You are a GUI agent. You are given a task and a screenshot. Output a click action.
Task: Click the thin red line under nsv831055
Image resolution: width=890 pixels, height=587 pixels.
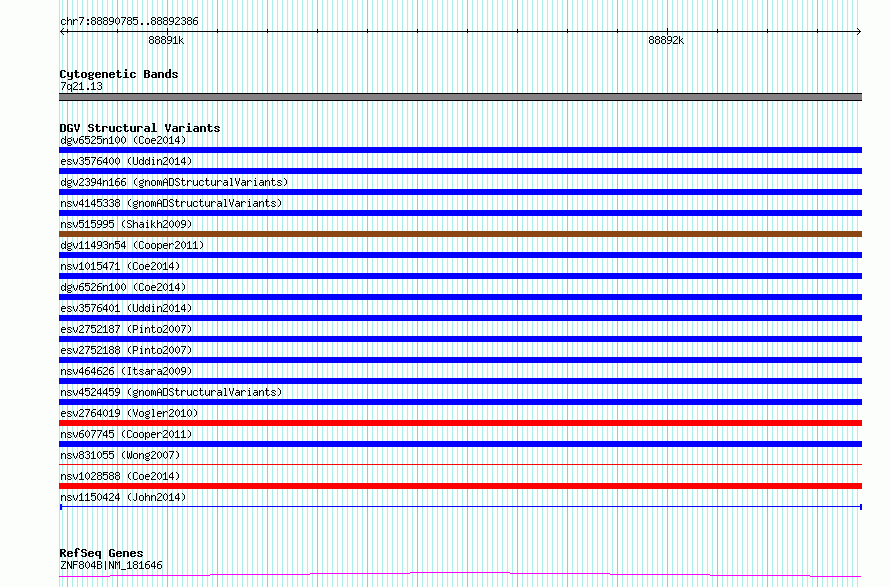pyautogui.click(x=460, y=464)
